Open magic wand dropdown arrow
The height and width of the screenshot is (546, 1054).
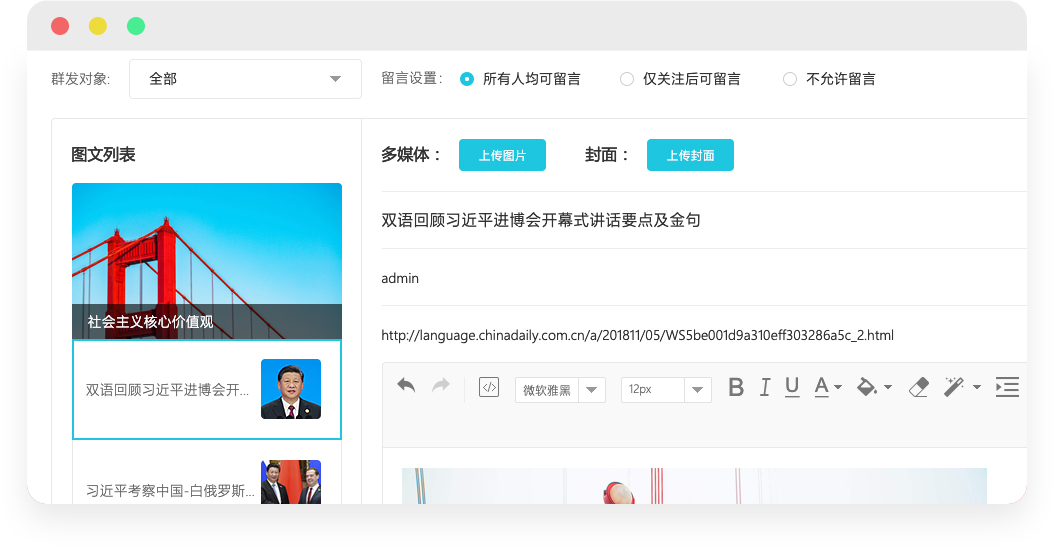click(x=977, y=387)
